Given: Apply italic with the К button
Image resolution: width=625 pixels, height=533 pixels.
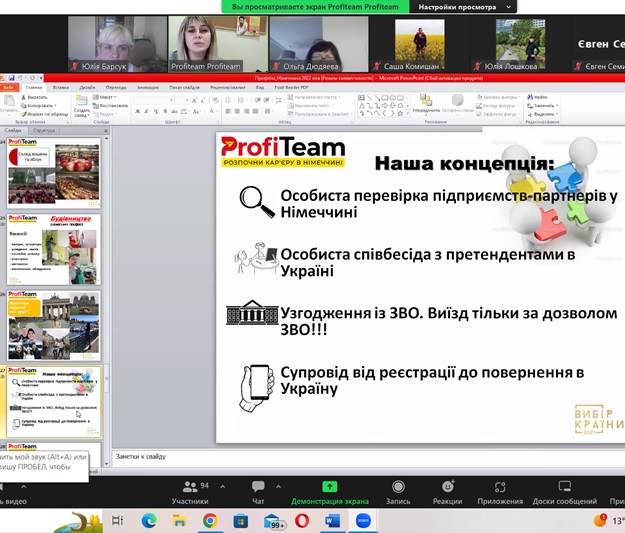Looking at the screenshot, I should pyautogui.click(x=147, y=112).
